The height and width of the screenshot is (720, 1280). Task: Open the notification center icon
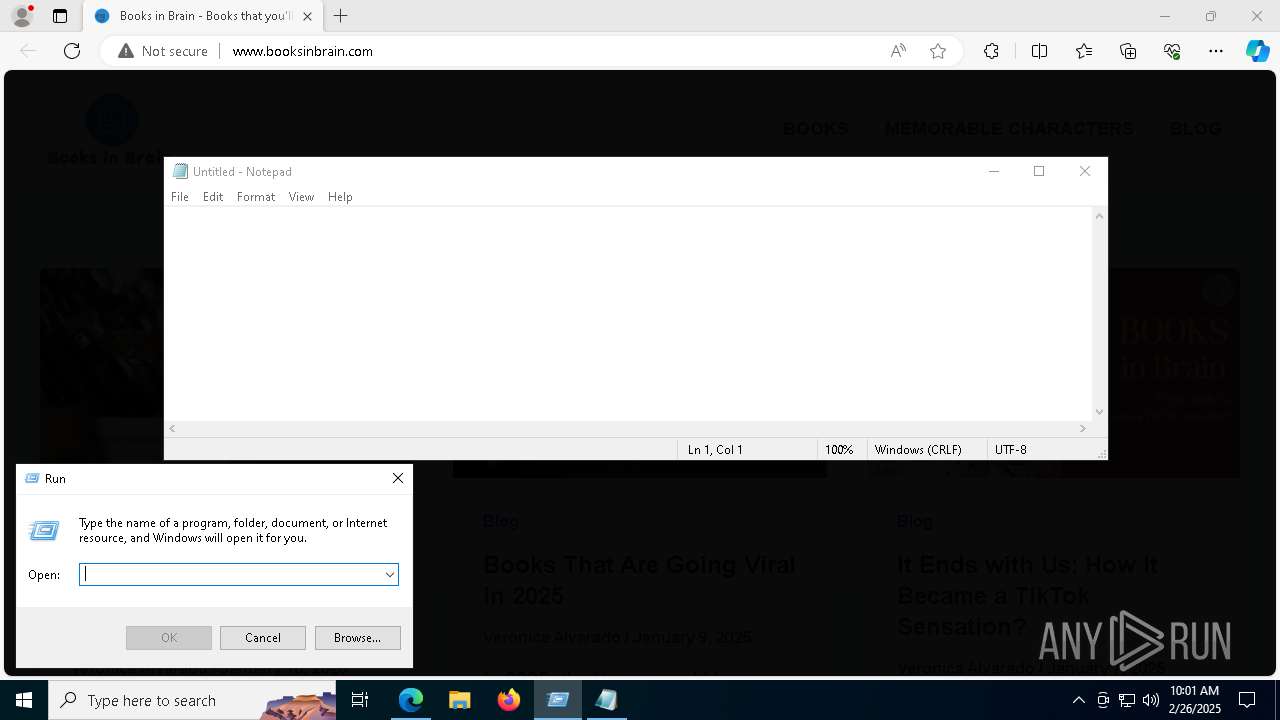pos(1247,700)
